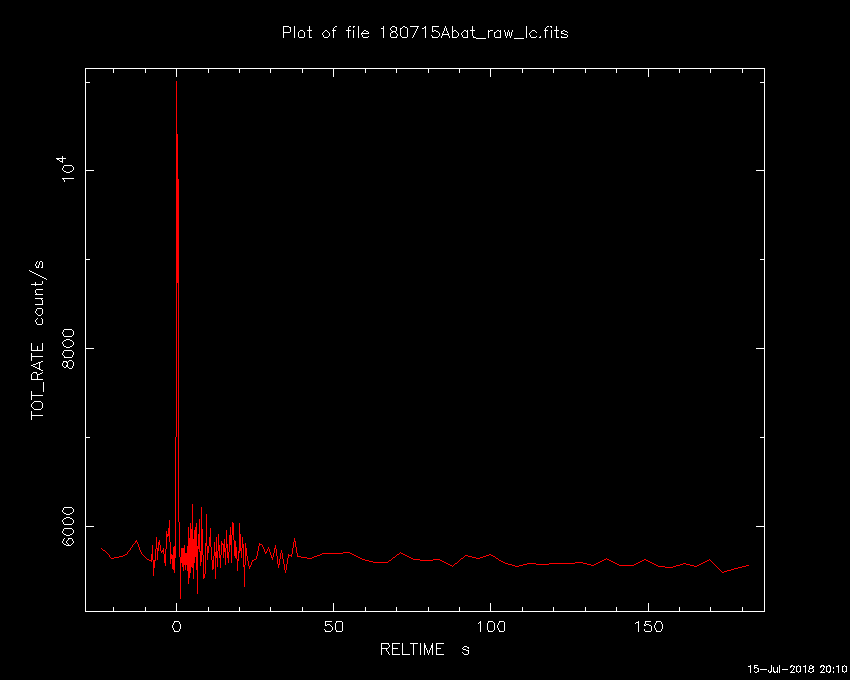Viewport: 850px width, 680px height.
Task: Click the x-axis tick label '100'
Action: (x=491, y=627)
